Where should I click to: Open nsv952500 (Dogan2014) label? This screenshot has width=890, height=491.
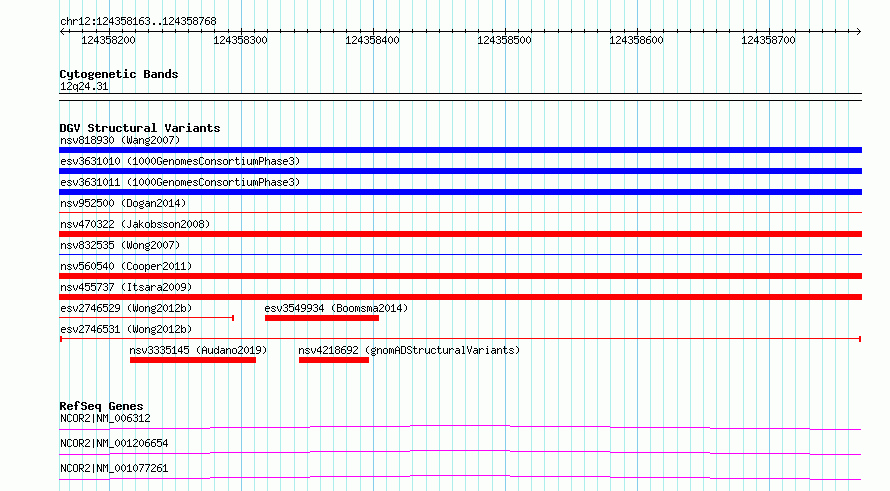click(x=123, y=203)
